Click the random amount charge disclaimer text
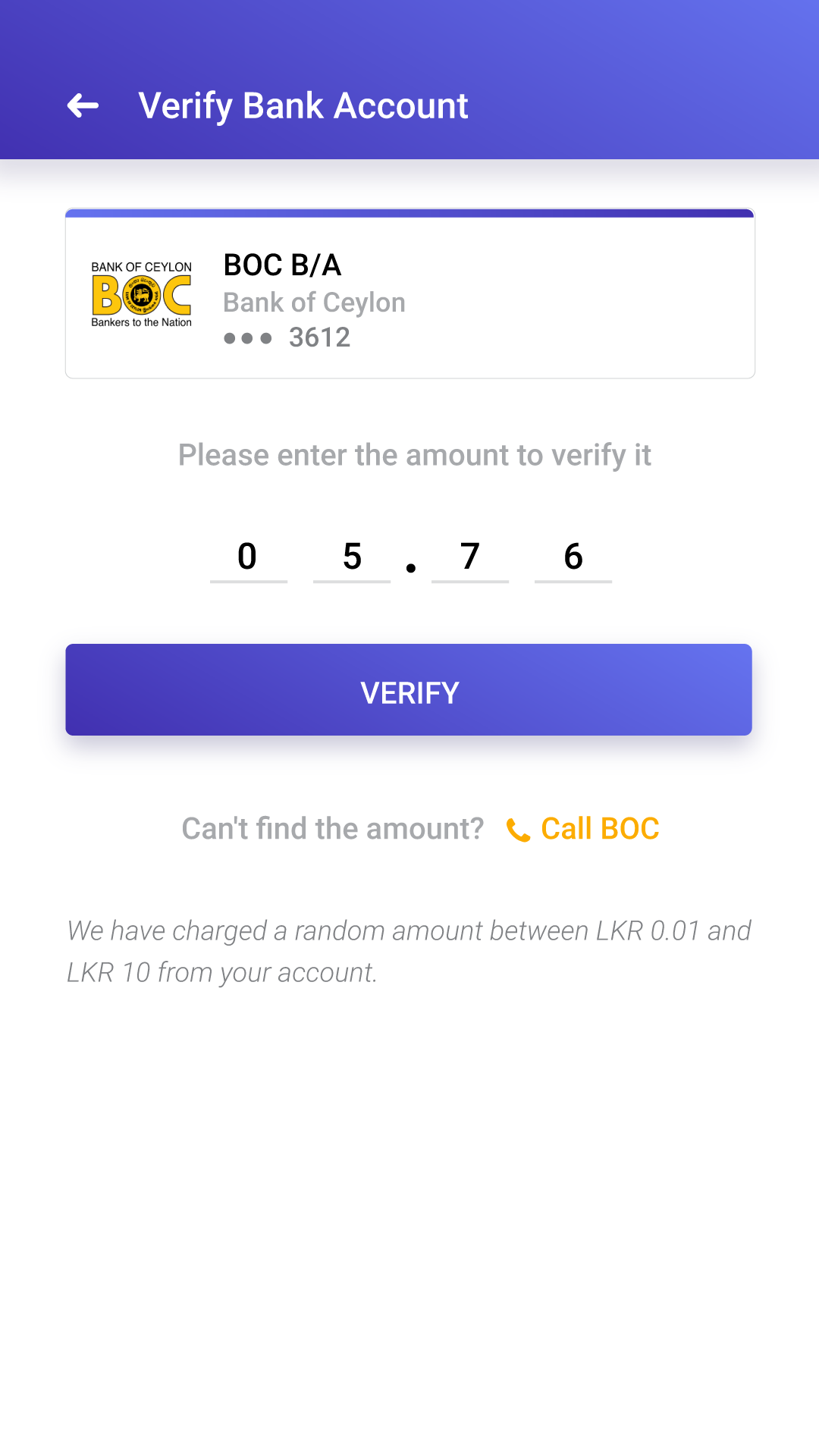Screen dimensions: 819x1456 pyautogui.click(x=409, y=951)
